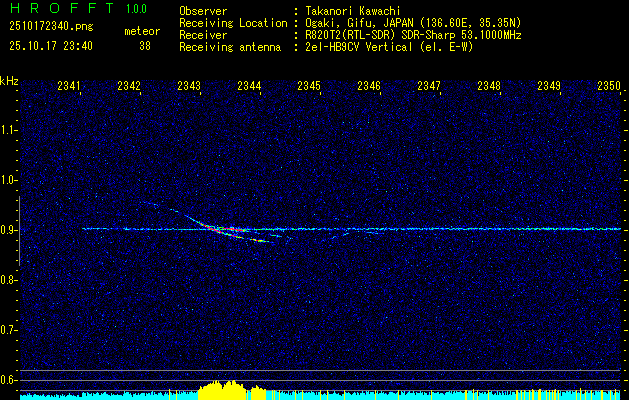Click the 0.6 frequency axis label
This screenshot has height=400, width=629.
tap(9, 379)
